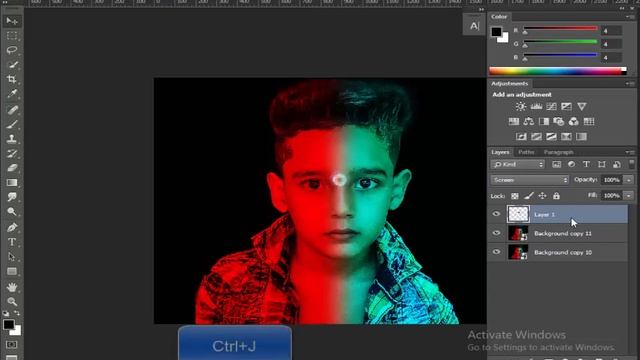Hide the Background copy 10 layer
The image size is (640, 360).
(x=496, y=252)
